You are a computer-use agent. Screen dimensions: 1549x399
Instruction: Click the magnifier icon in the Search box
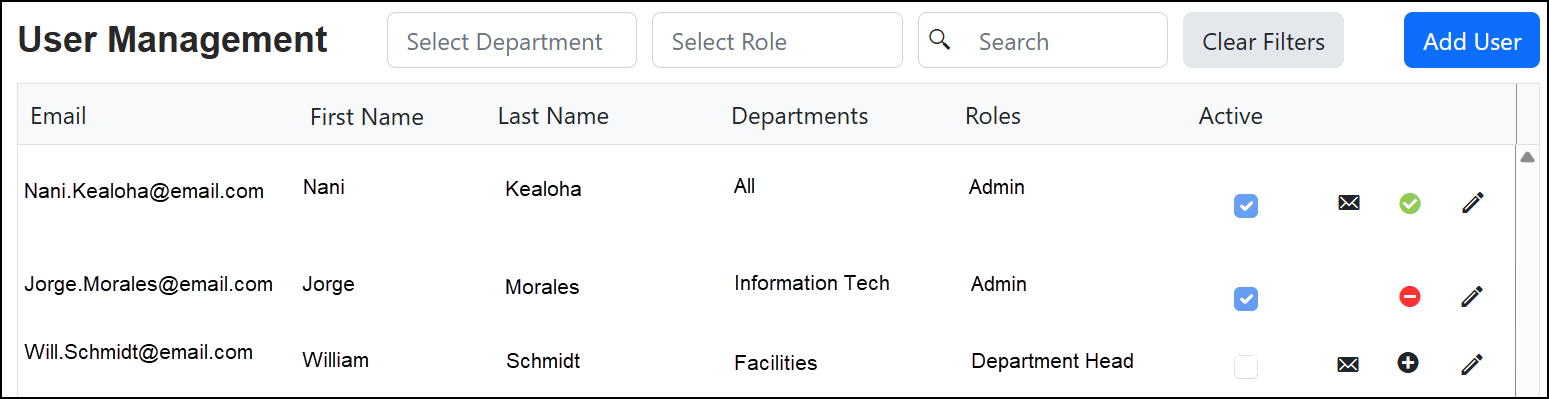pyautogui.click(x=939, y=40)
